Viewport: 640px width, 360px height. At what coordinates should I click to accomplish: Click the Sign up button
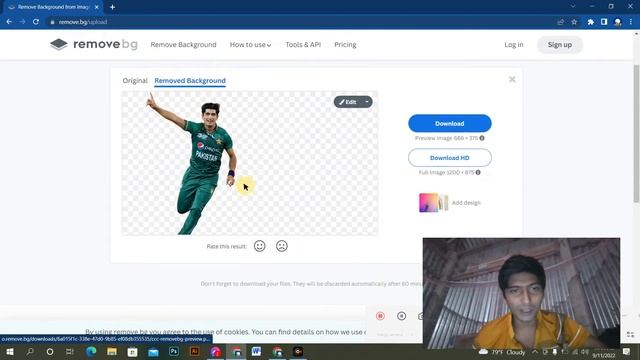point(560,44)
